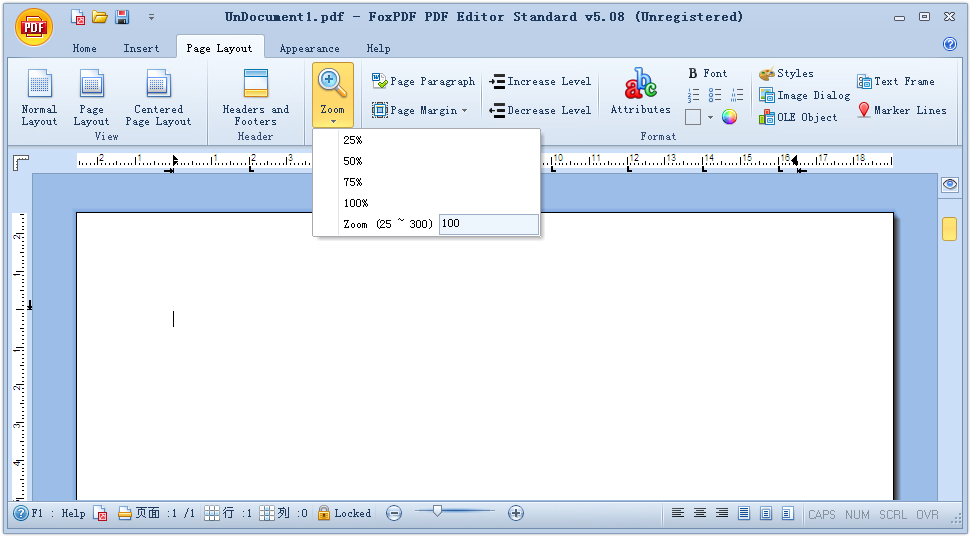Image resolution: width=971 pixels, height=537 pixels.
Task: Open the color wheel picker
Action: click(x=729, y=117)
